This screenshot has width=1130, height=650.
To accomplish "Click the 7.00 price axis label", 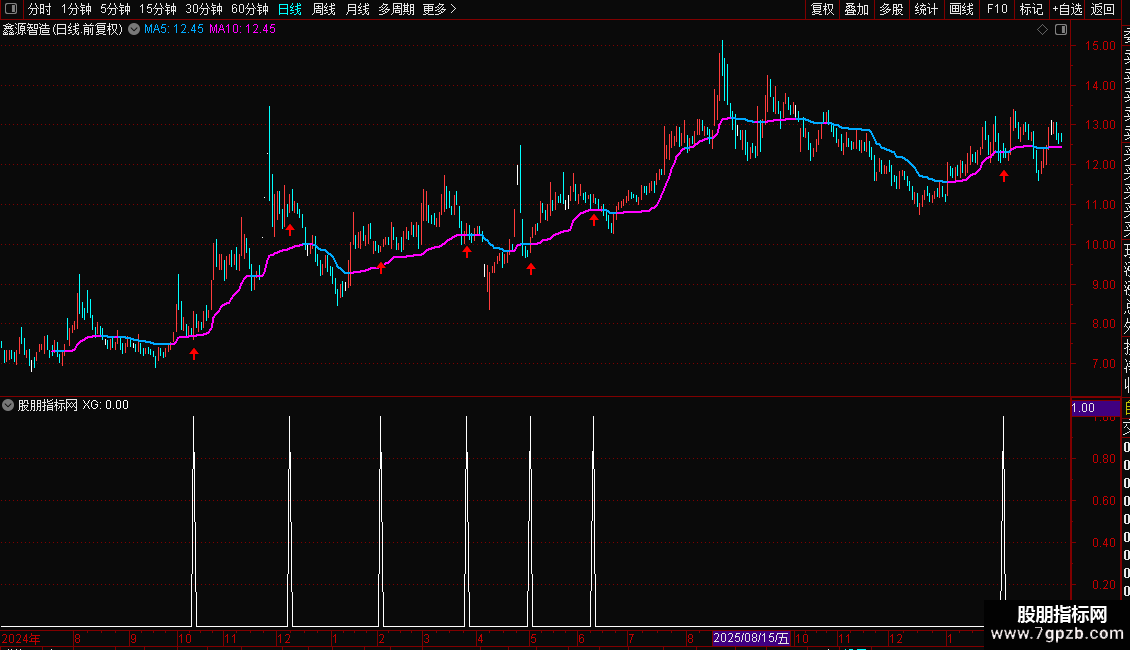I will coord(1103,364).
